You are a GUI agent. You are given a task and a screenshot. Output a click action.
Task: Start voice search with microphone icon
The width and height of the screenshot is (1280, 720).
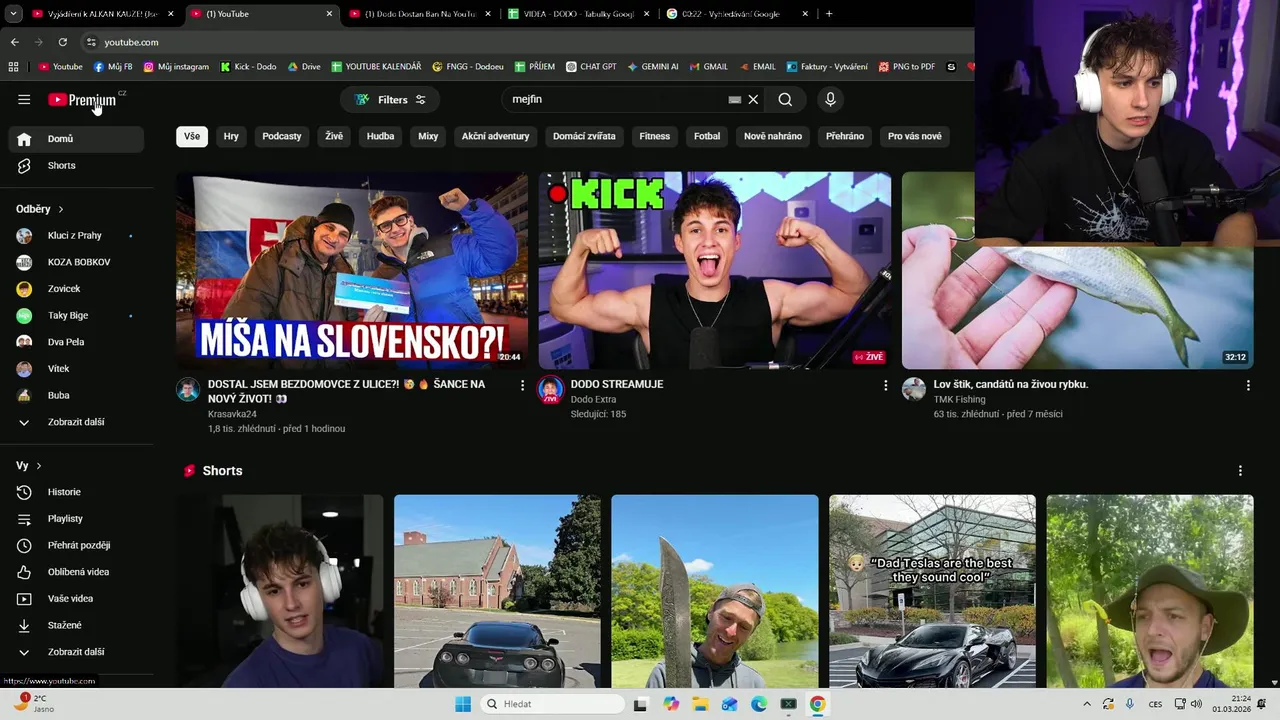click(x=830, y=99)
